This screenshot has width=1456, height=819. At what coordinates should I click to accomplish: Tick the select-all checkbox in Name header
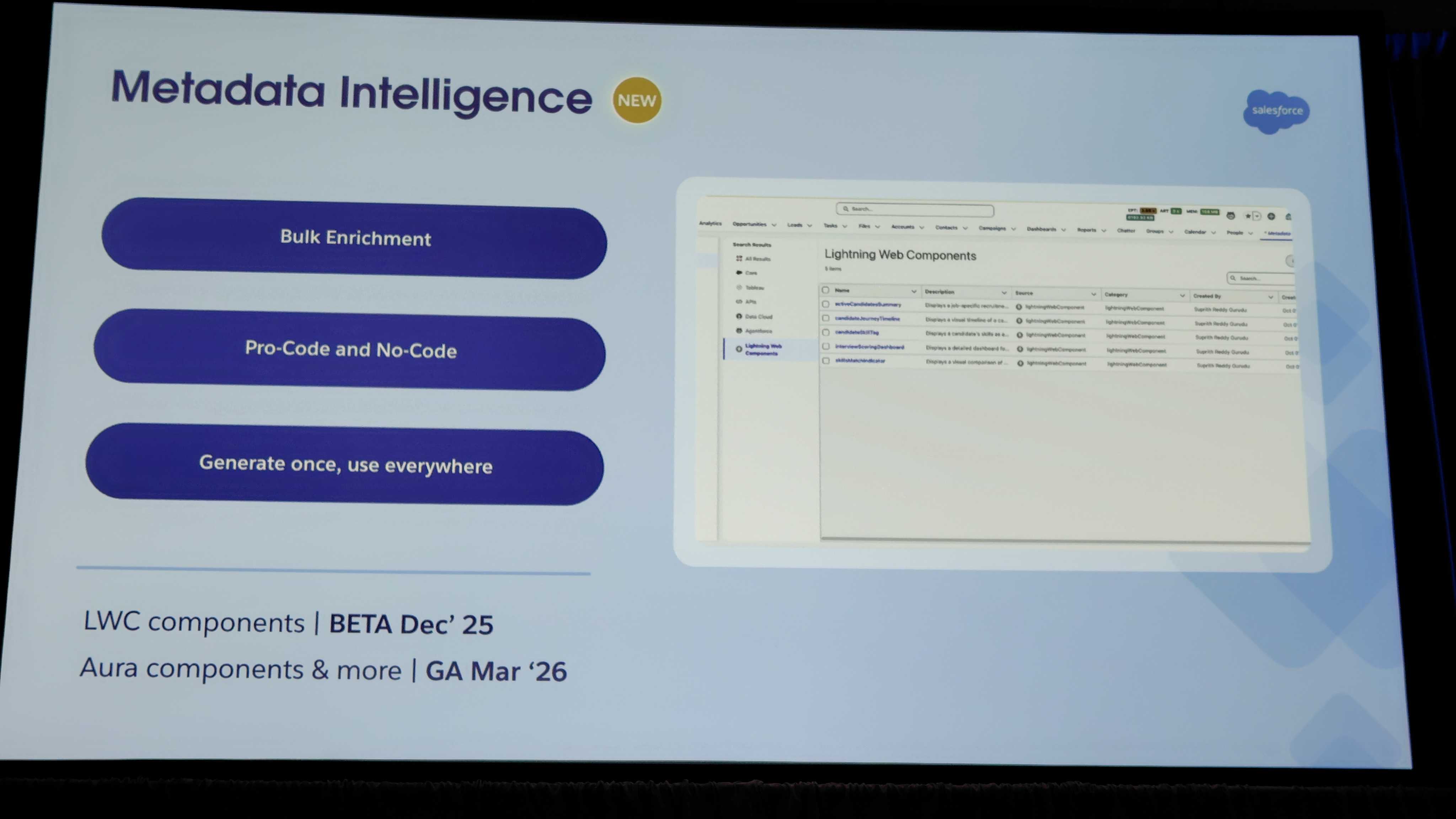pyautogui.click(x=825, y=290)
